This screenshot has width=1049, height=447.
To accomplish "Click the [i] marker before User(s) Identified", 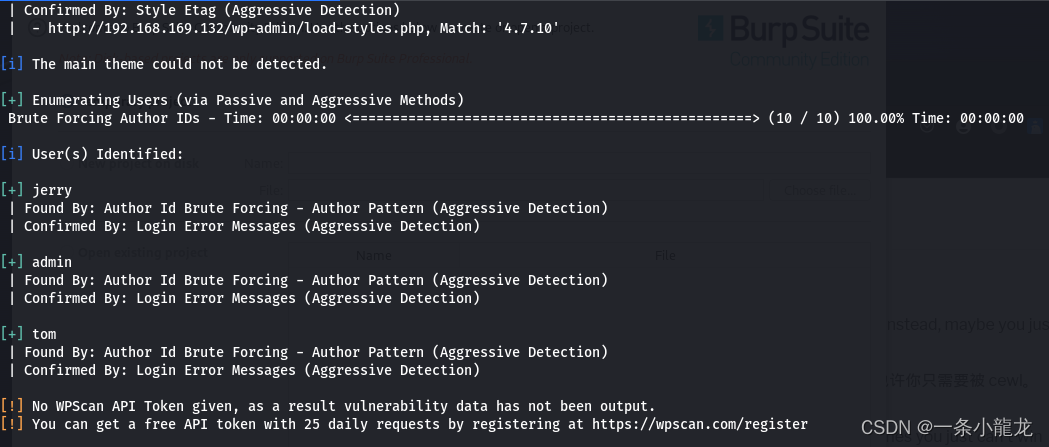I will click(12, 154).
